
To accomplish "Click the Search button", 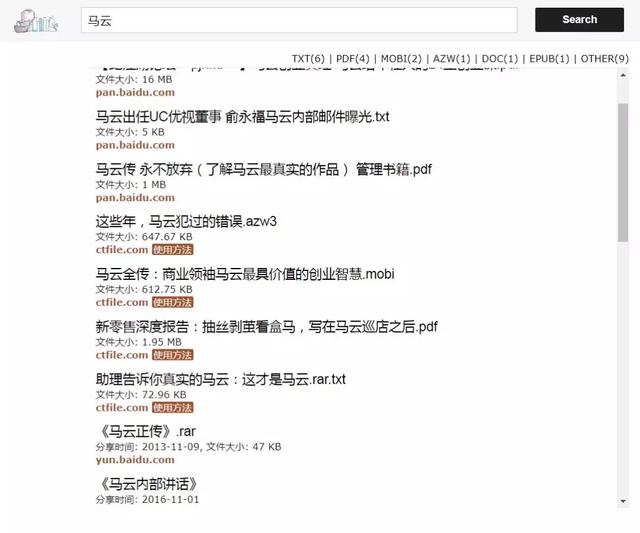I will pyautogui.click(x=579, y=20).
